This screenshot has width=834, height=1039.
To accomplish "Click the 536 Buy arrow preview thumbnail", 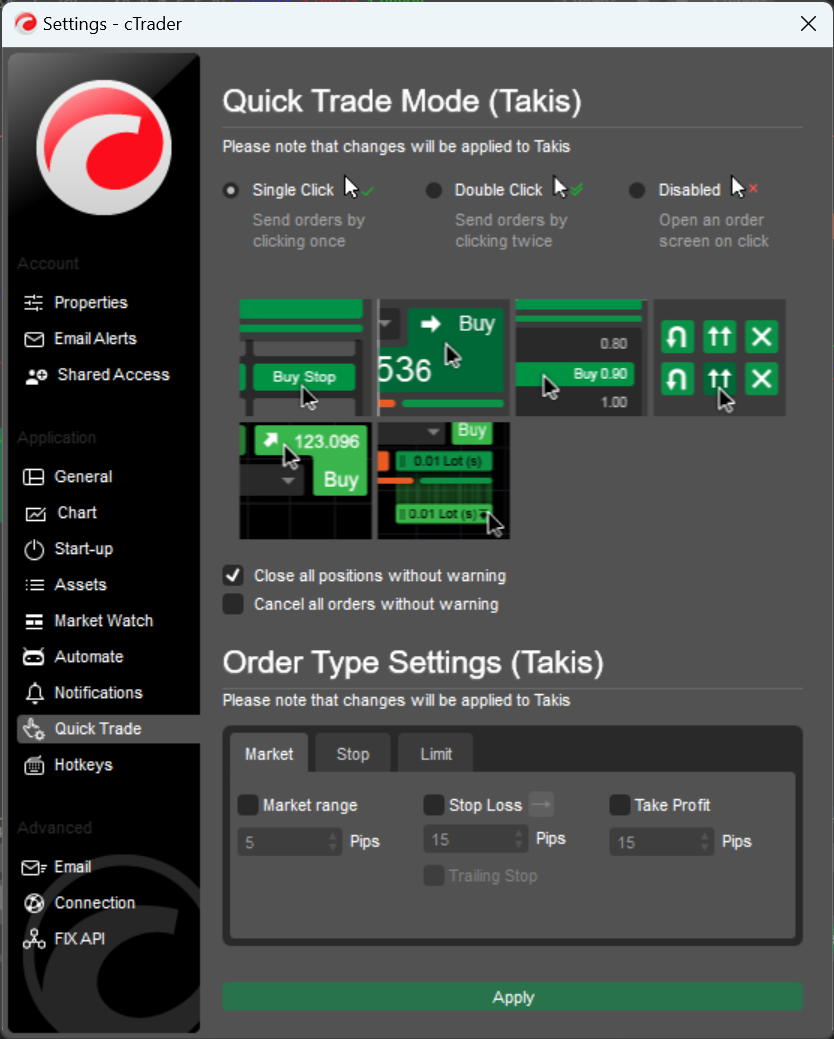I will pos(444,358).
